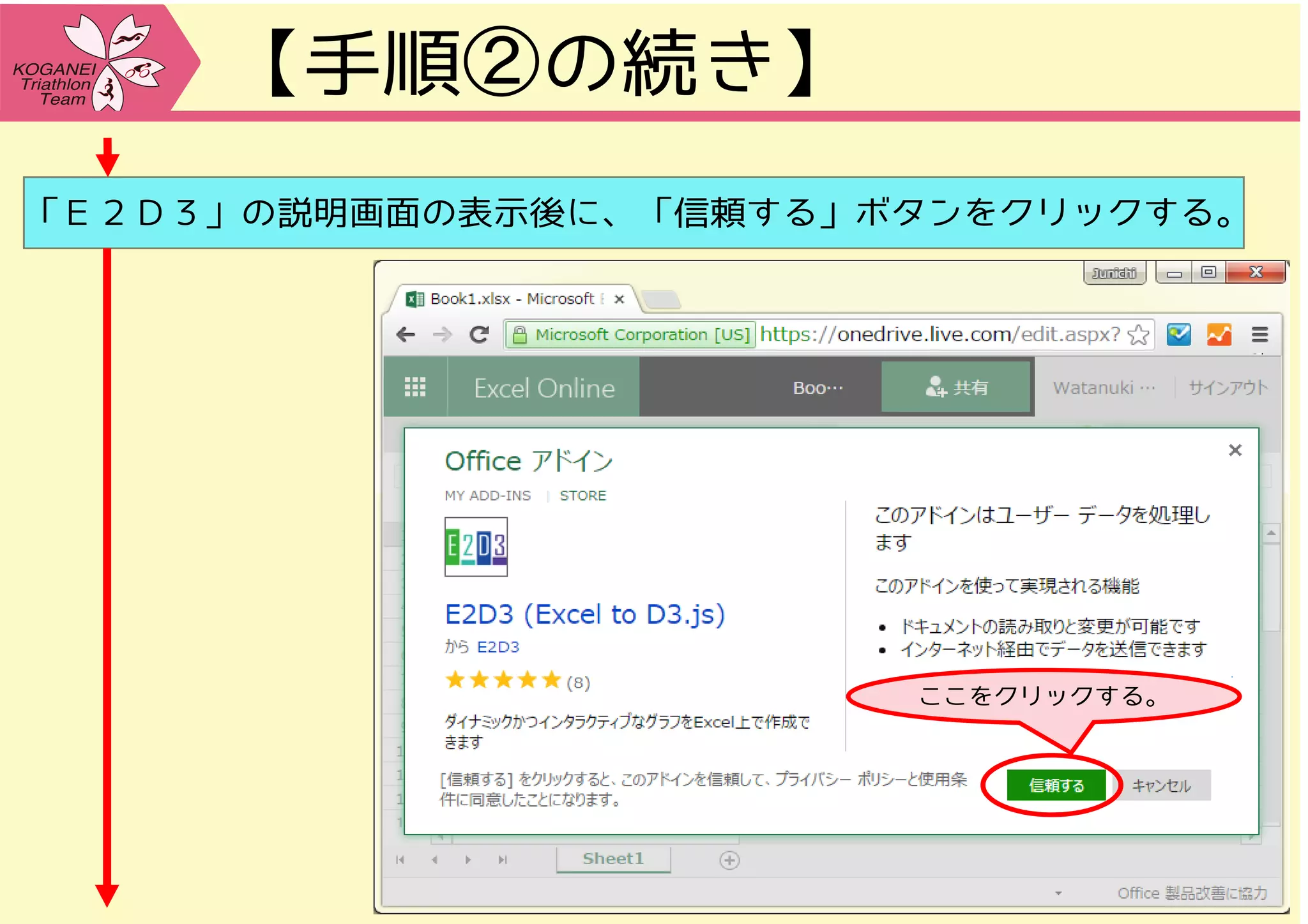Click the 共有 share button

coord(956,387)
